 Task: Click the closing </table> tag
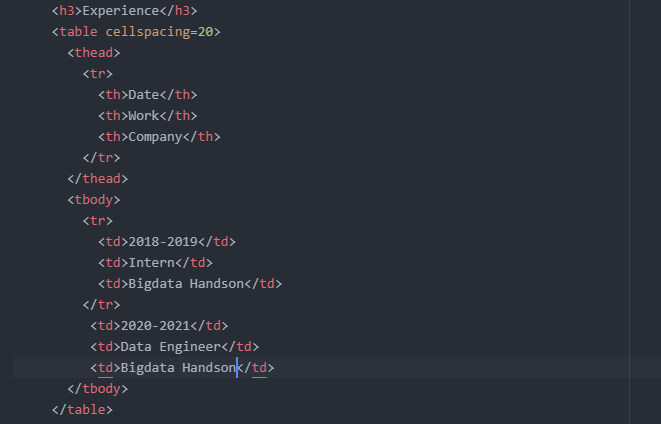click(82, 410)
